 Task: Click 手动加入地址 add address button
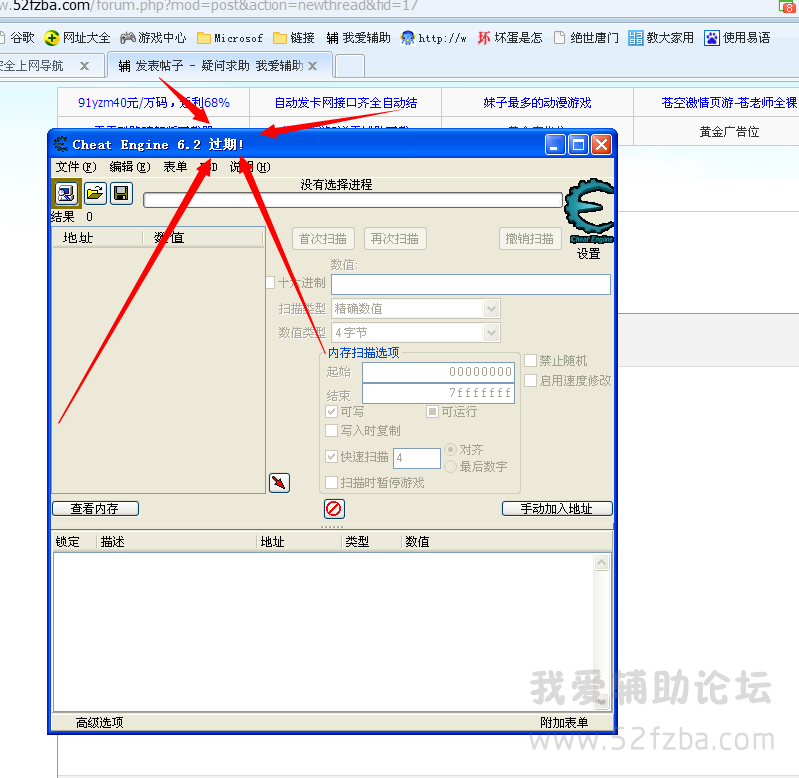coord(557,508)
